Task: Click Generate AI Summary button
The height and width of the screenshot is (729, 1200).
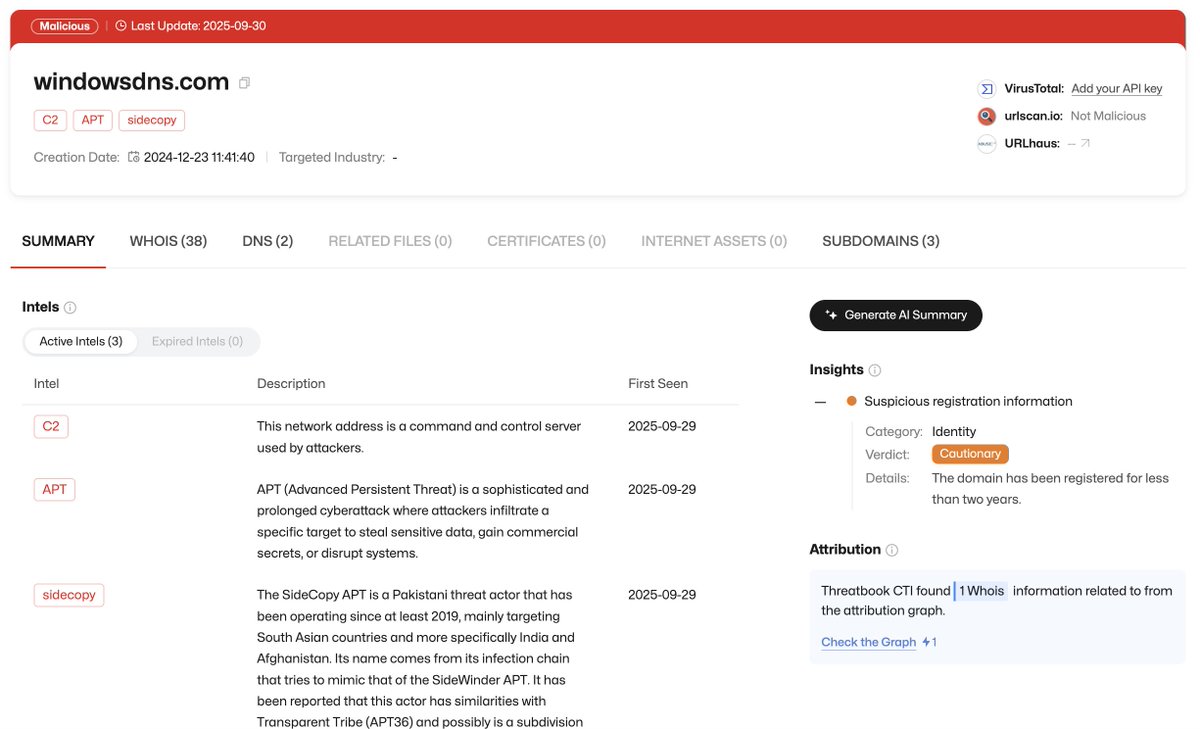Action: click(896, 315)
